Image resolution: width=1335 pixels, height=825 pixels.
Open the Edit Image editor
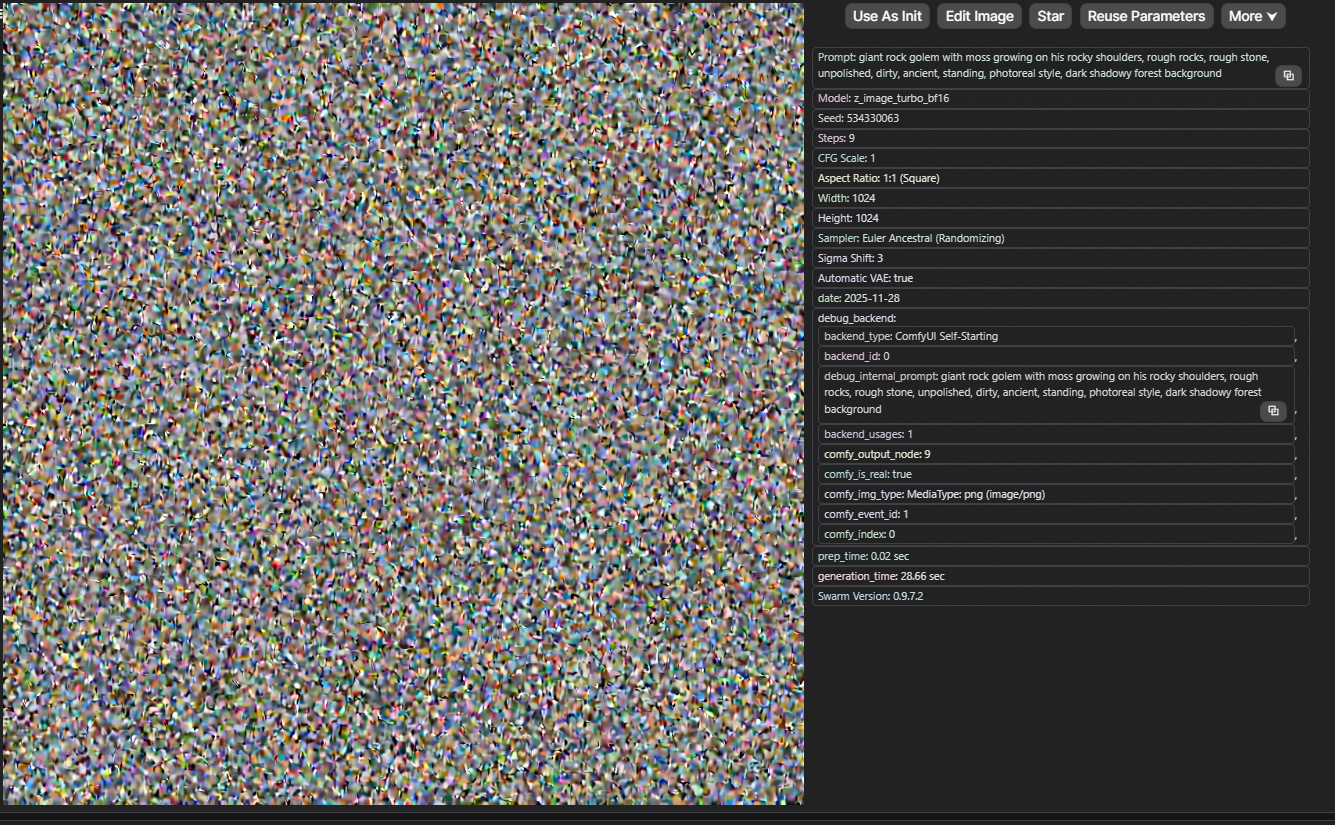(980, 16)
